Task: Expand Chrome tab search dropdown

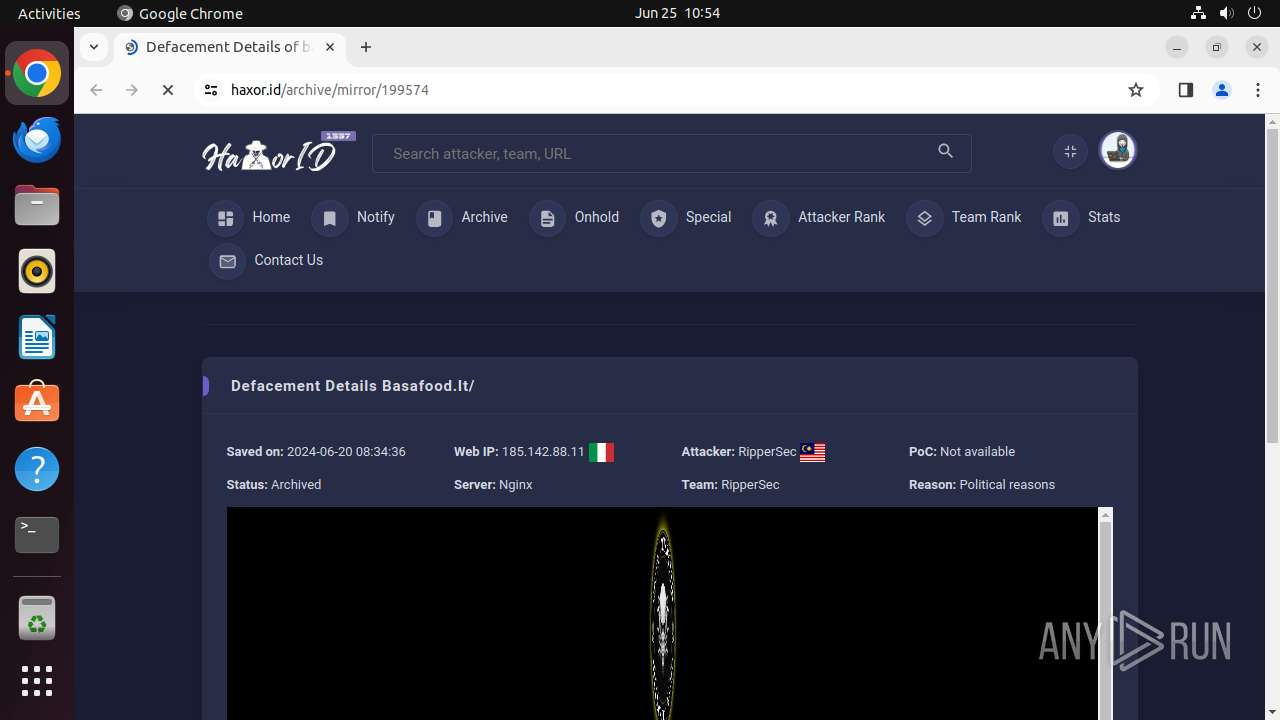Action: click(93, 47)
